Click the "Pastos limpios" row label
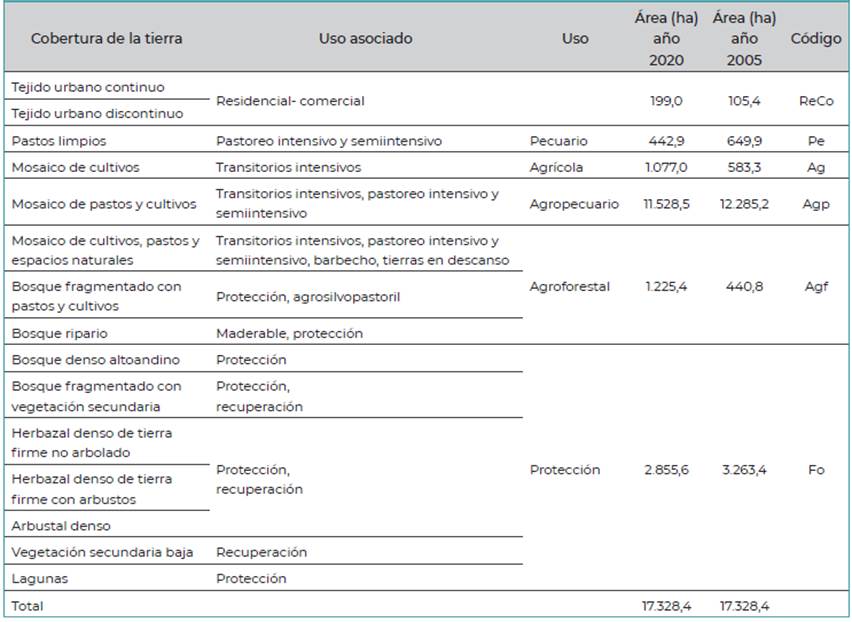This screenshot has width=852, height=622. [x=58, y=141]
